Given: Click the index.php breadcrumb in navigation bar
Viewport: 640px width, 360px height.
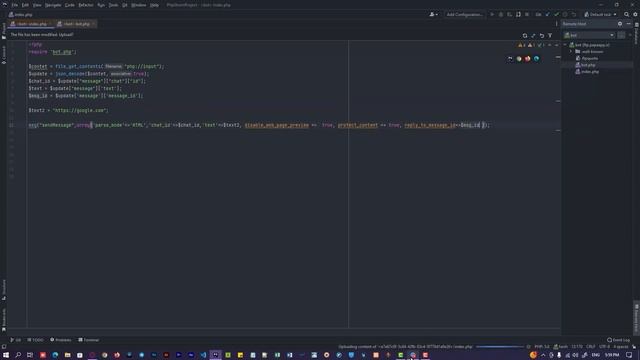Looking at the screenshot, I should (20, 15).
